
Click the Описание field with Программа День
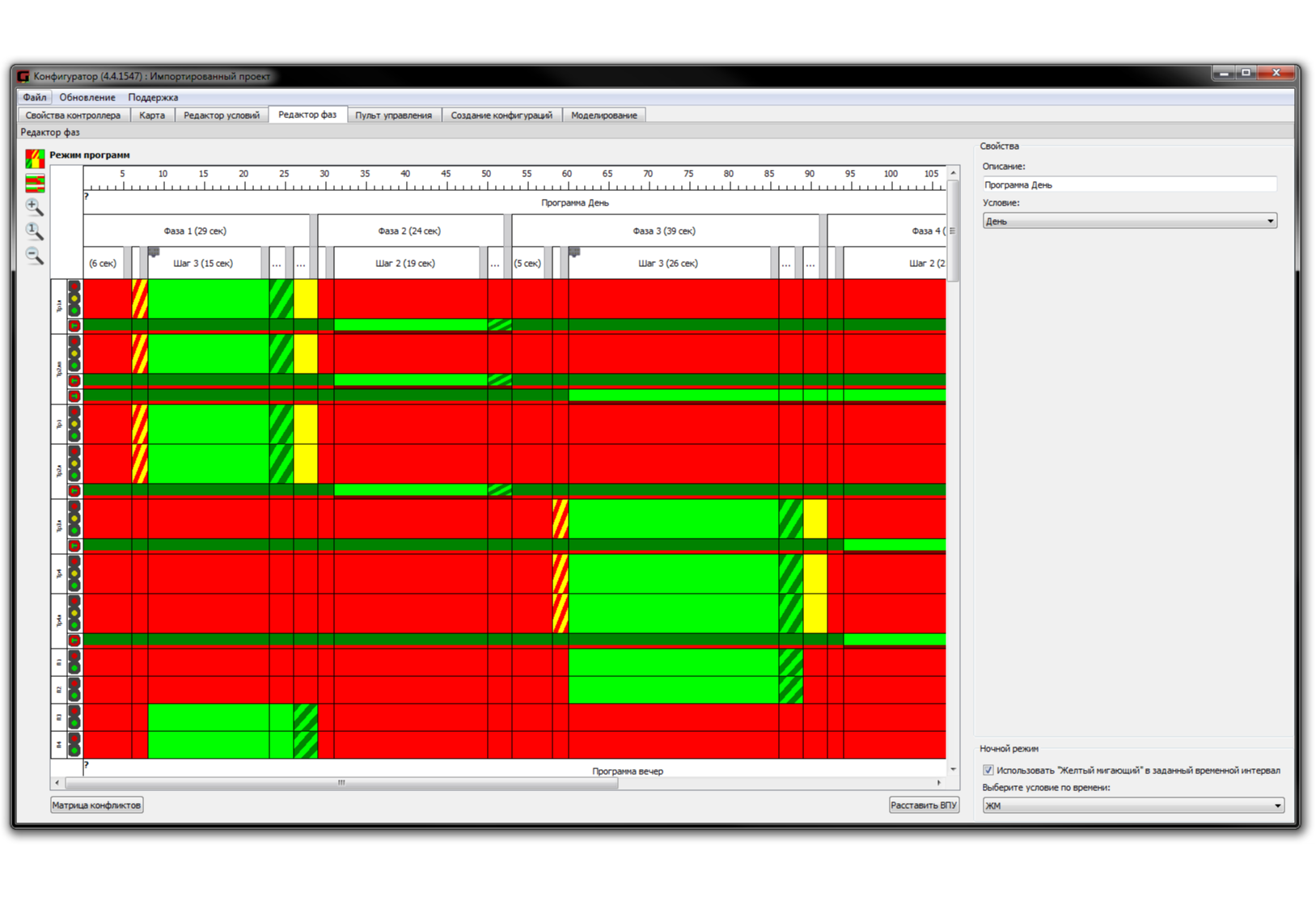click(1129, 184)
